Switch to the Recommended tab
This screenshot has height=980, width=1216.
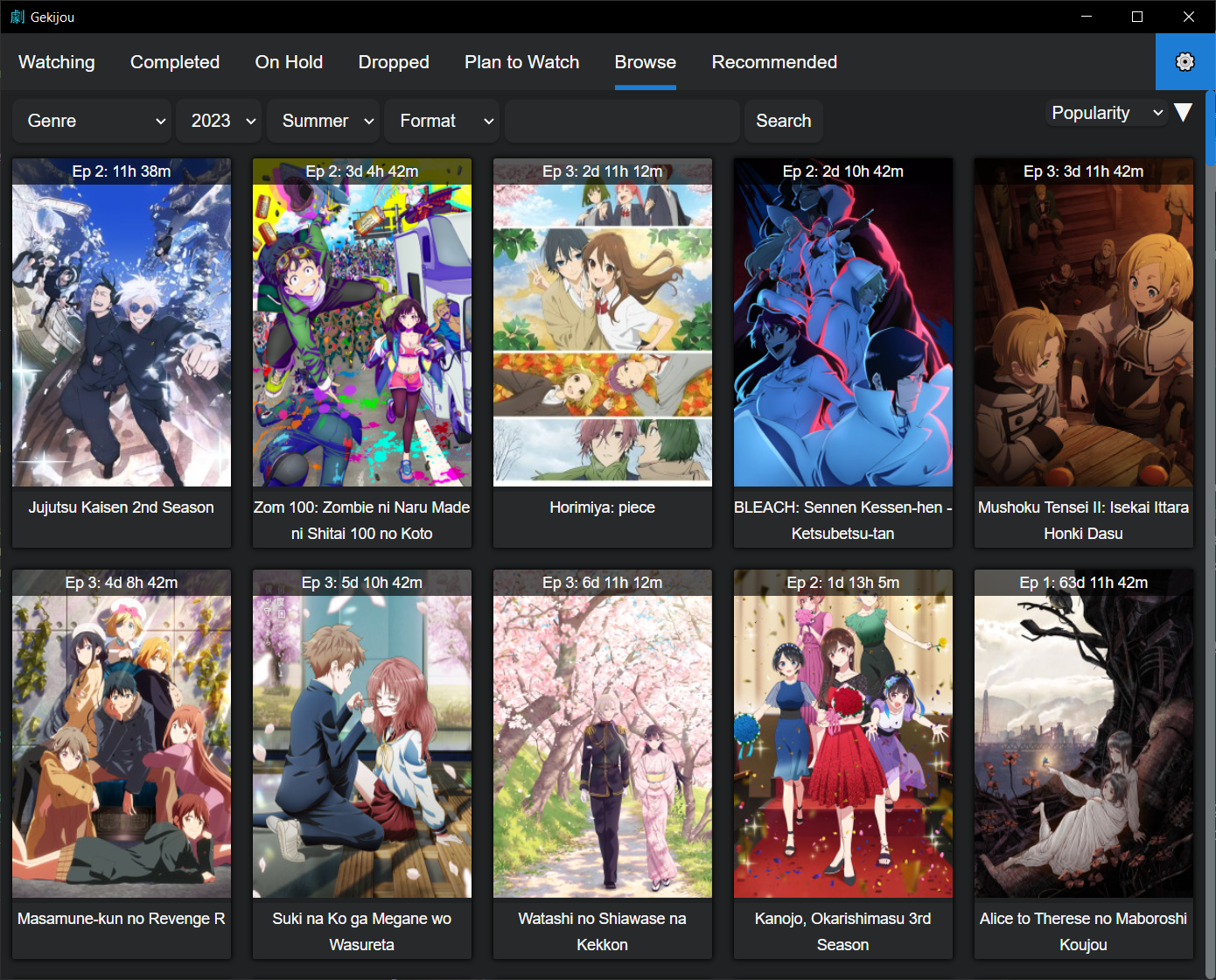(x=774, y=62)
